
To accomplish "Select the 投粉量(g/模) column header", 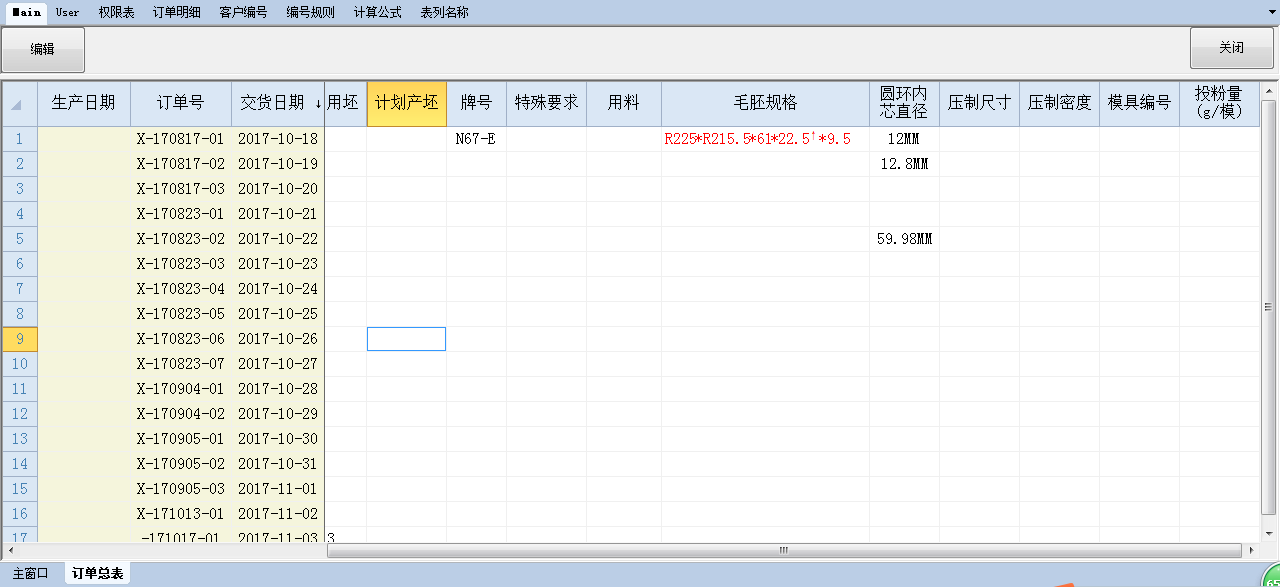I will click(x=1219, y=104).
